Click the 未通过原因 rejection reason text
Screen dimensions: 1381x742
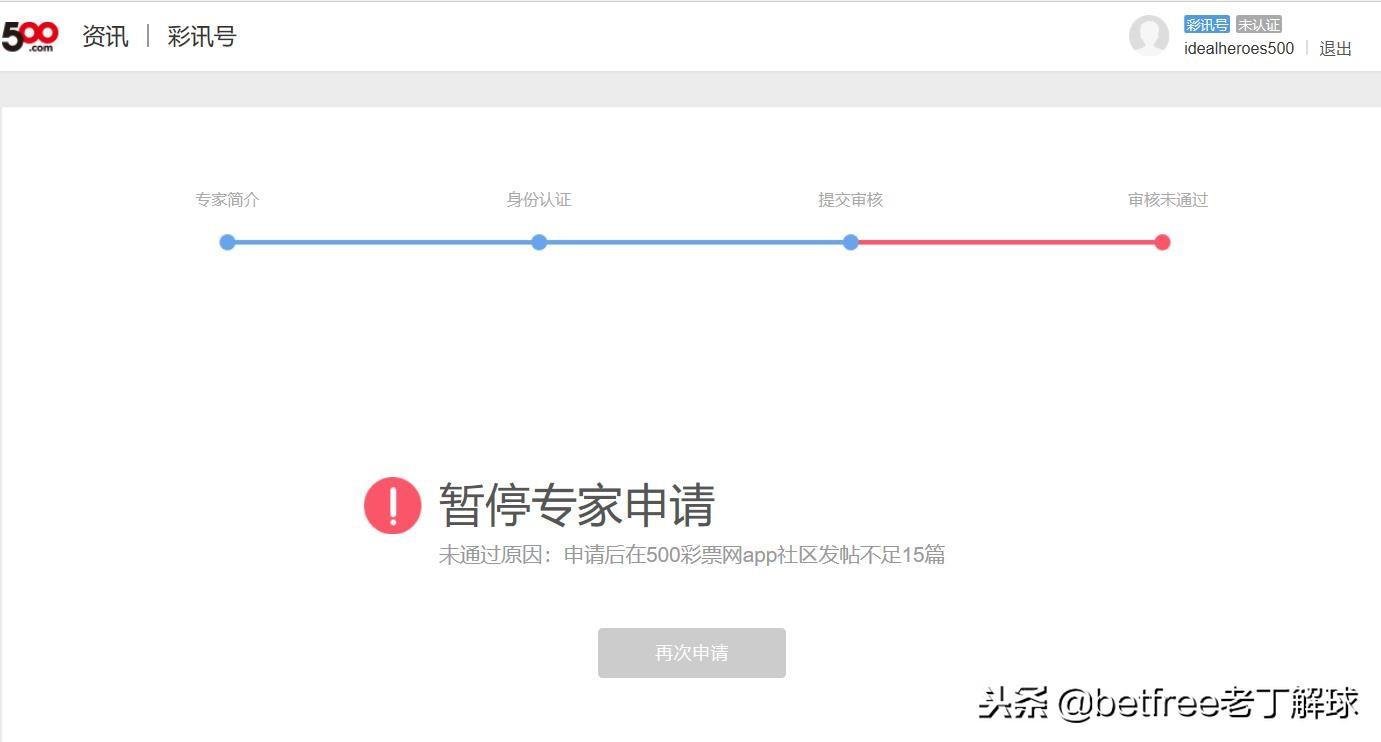click(691, 555)
